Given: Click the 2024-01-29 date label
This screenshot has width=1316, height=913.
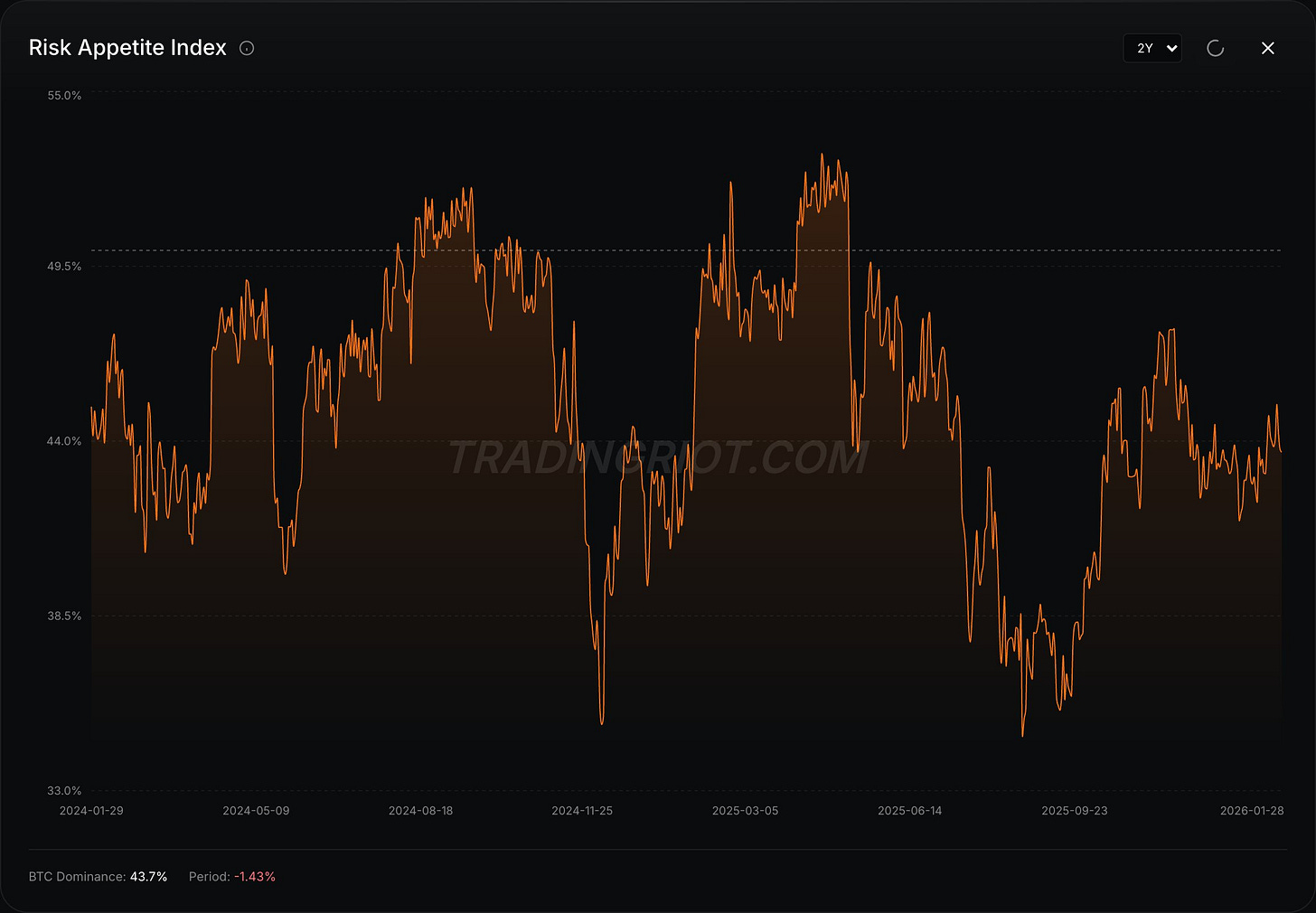Looking at the screenshot, I should coord(91,810).
